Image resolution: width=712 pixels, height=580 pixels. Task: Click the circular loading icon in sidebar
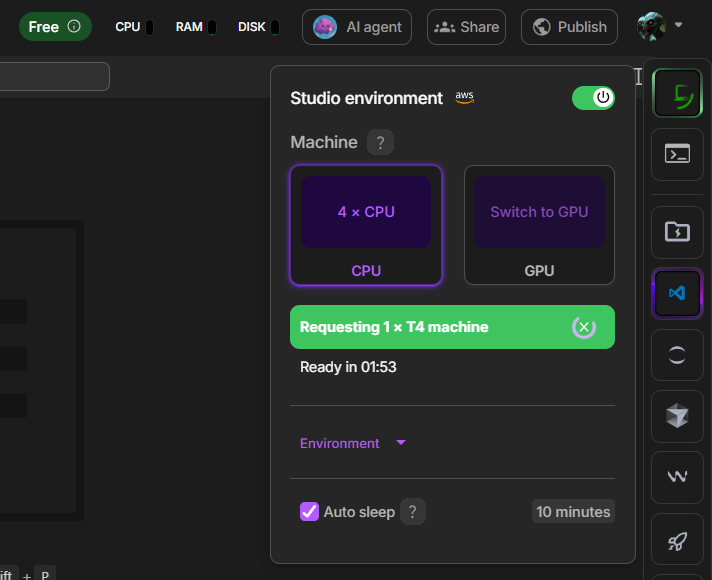pyautogui.click(x=677, y=354)
